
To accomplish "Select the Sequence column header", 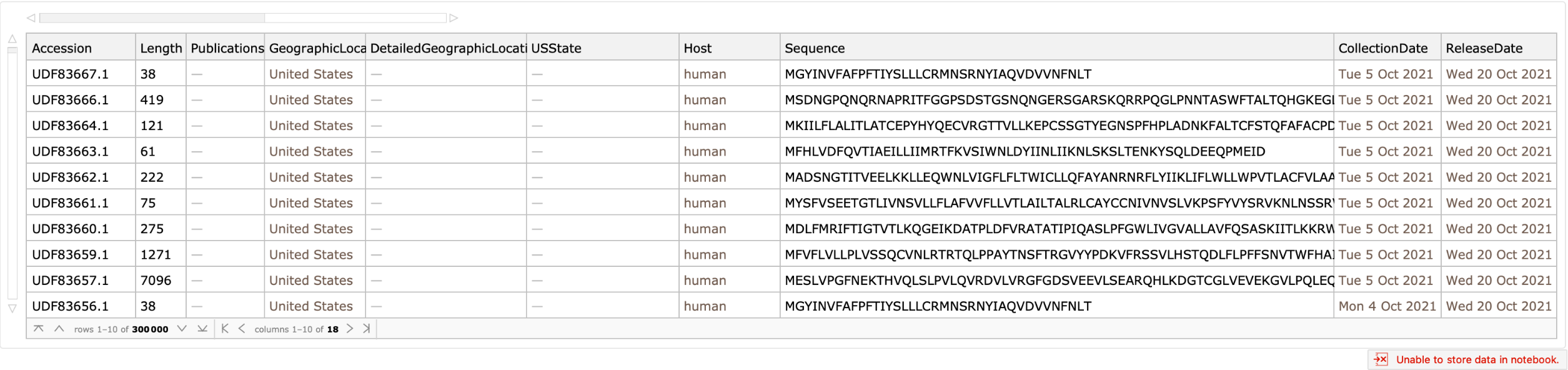I will click(814, 48).
